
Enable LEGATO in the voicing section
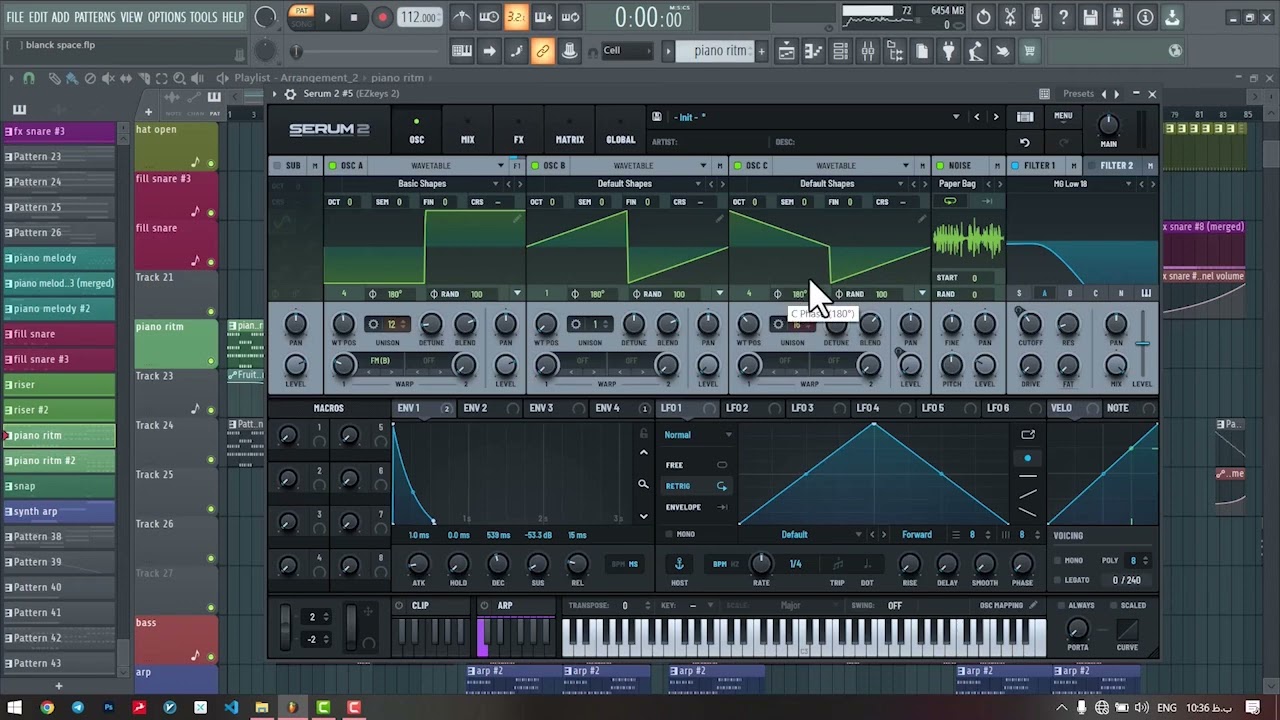1058,580
